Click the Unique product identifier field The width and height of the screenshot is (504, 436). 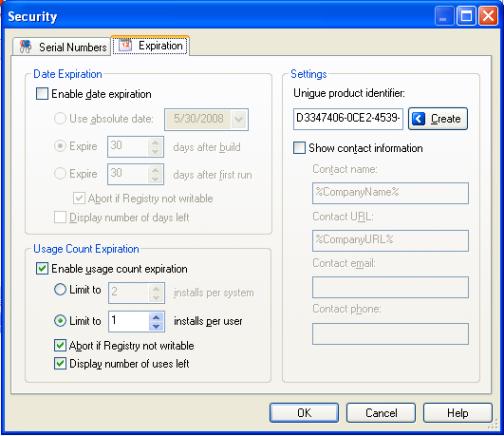[x=348, y=118]
